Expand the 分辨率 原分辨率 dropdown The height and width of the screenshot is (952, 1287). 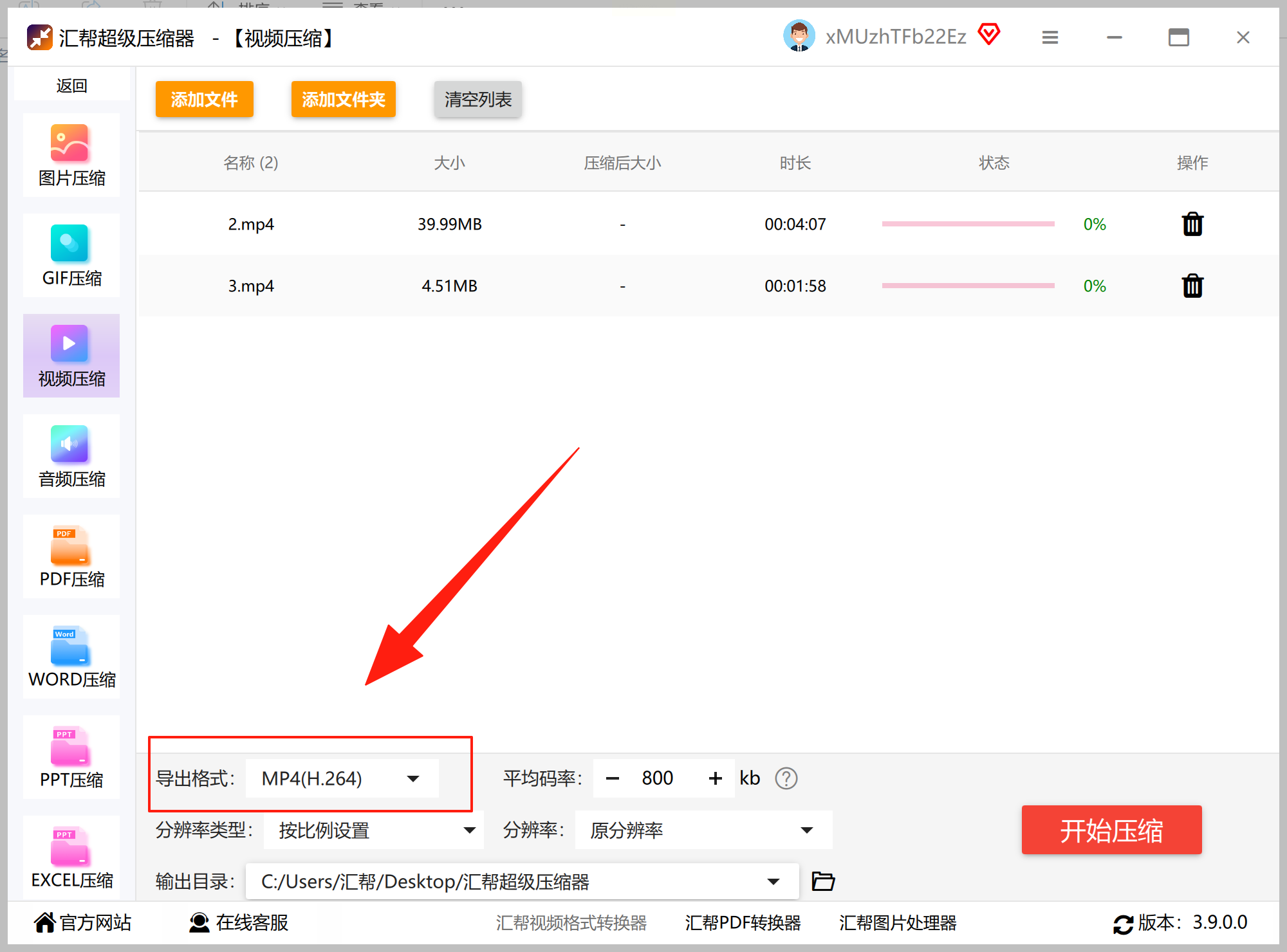806,830
